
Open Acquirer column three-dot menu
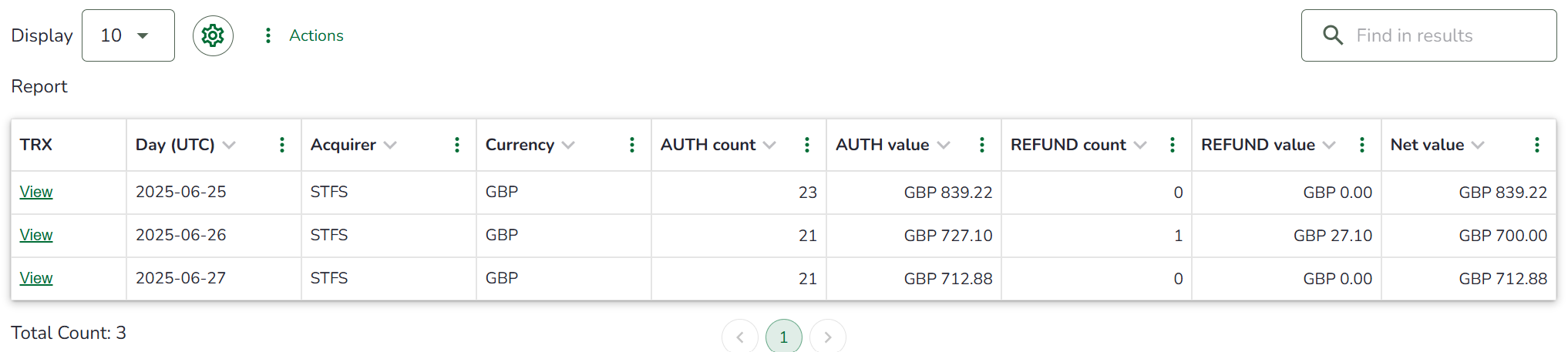pos(457,145)
